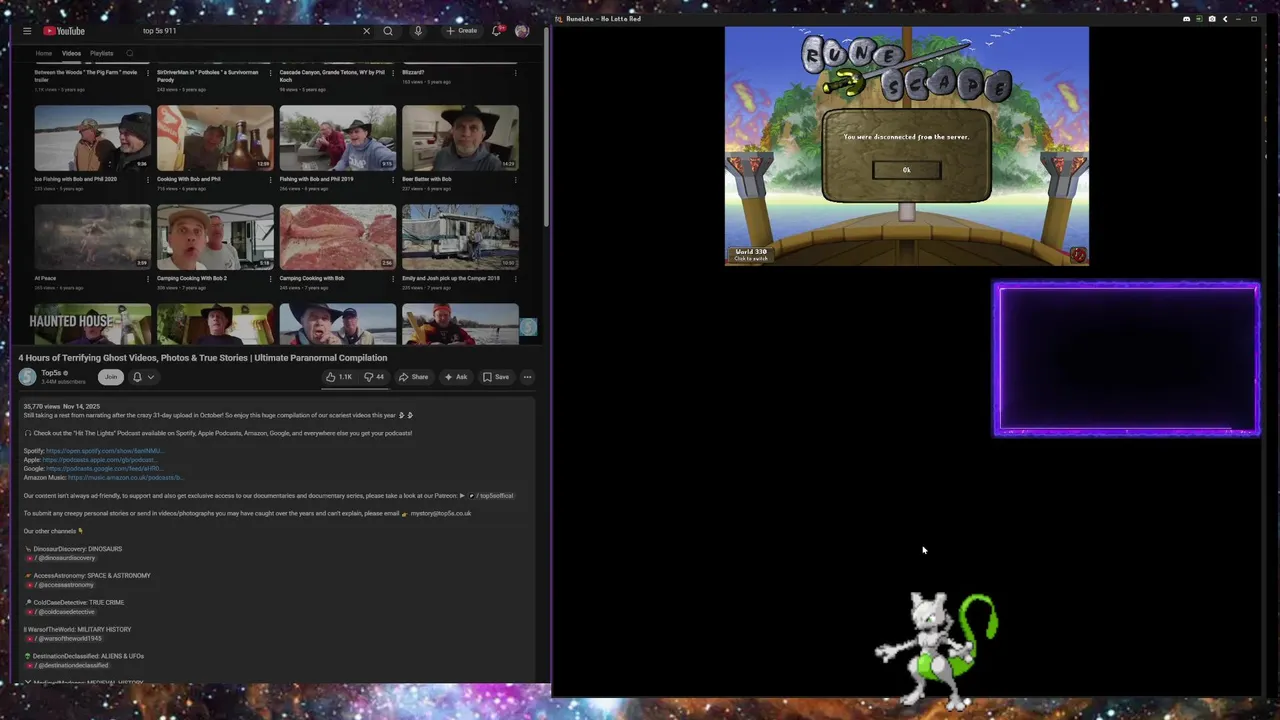The height and width of the screenshot is (720, 1280).
Task: Open options for 'Between the Woods' video
Action: 148,73
